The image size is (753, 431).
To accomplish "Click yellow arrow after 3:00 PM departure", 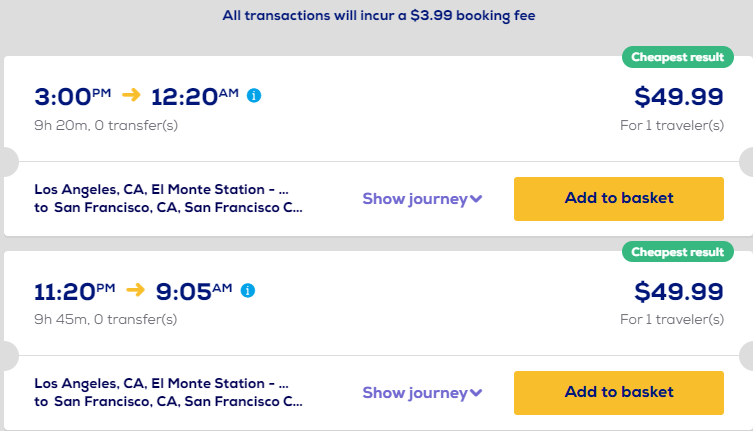I will (x=132, y=96).
